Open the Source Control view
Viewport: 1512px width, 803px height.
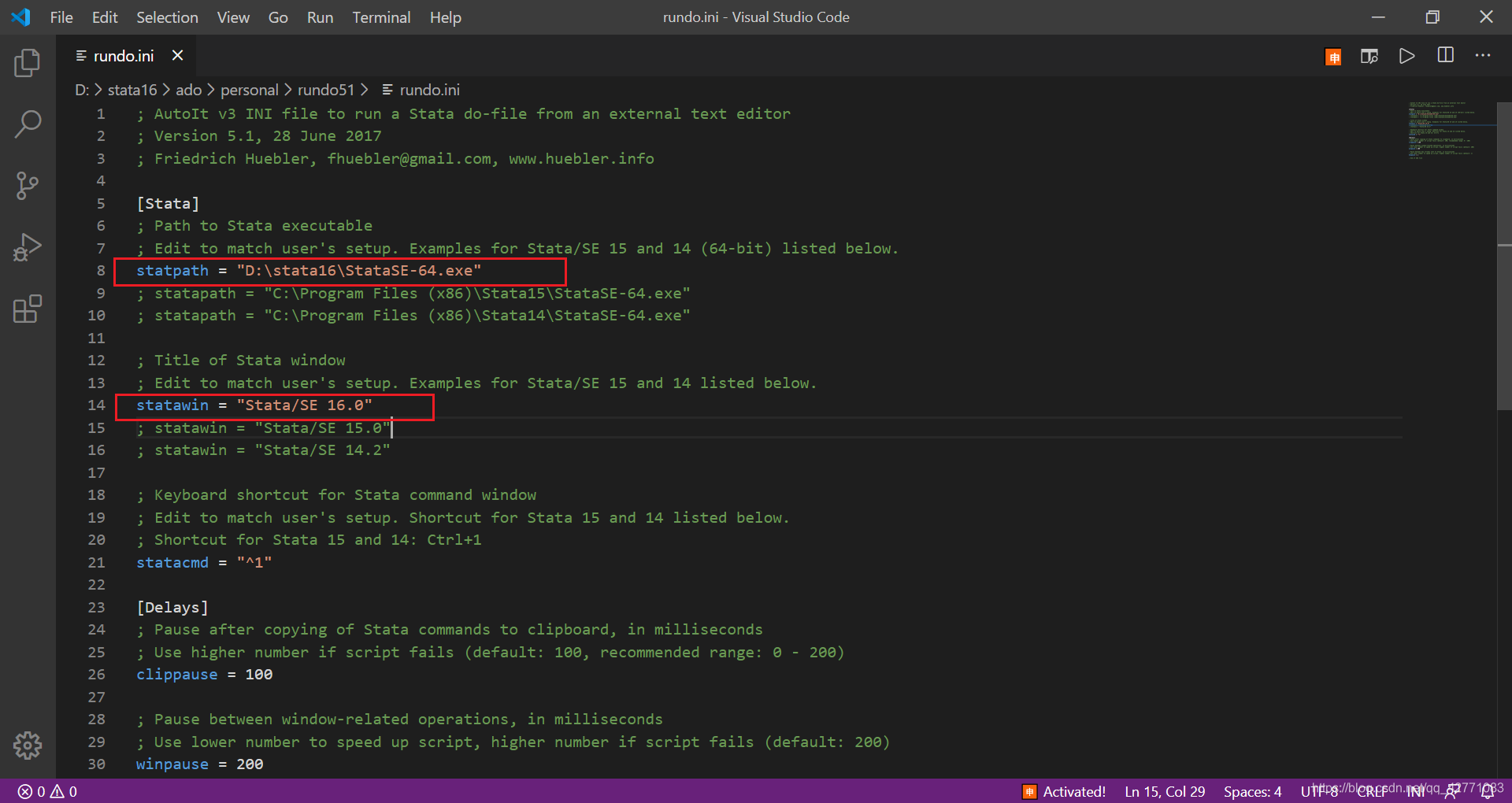pos(28,186)
